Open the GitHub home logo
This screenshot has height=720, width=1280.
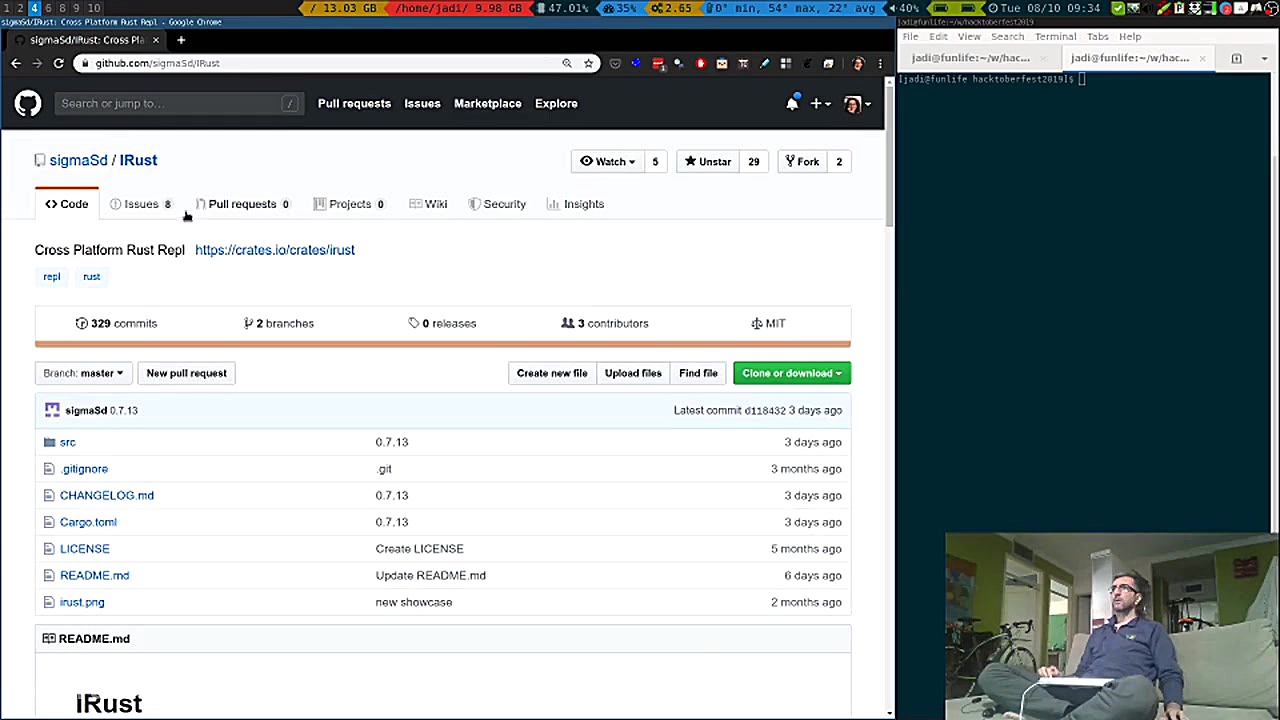pos(28,103)
